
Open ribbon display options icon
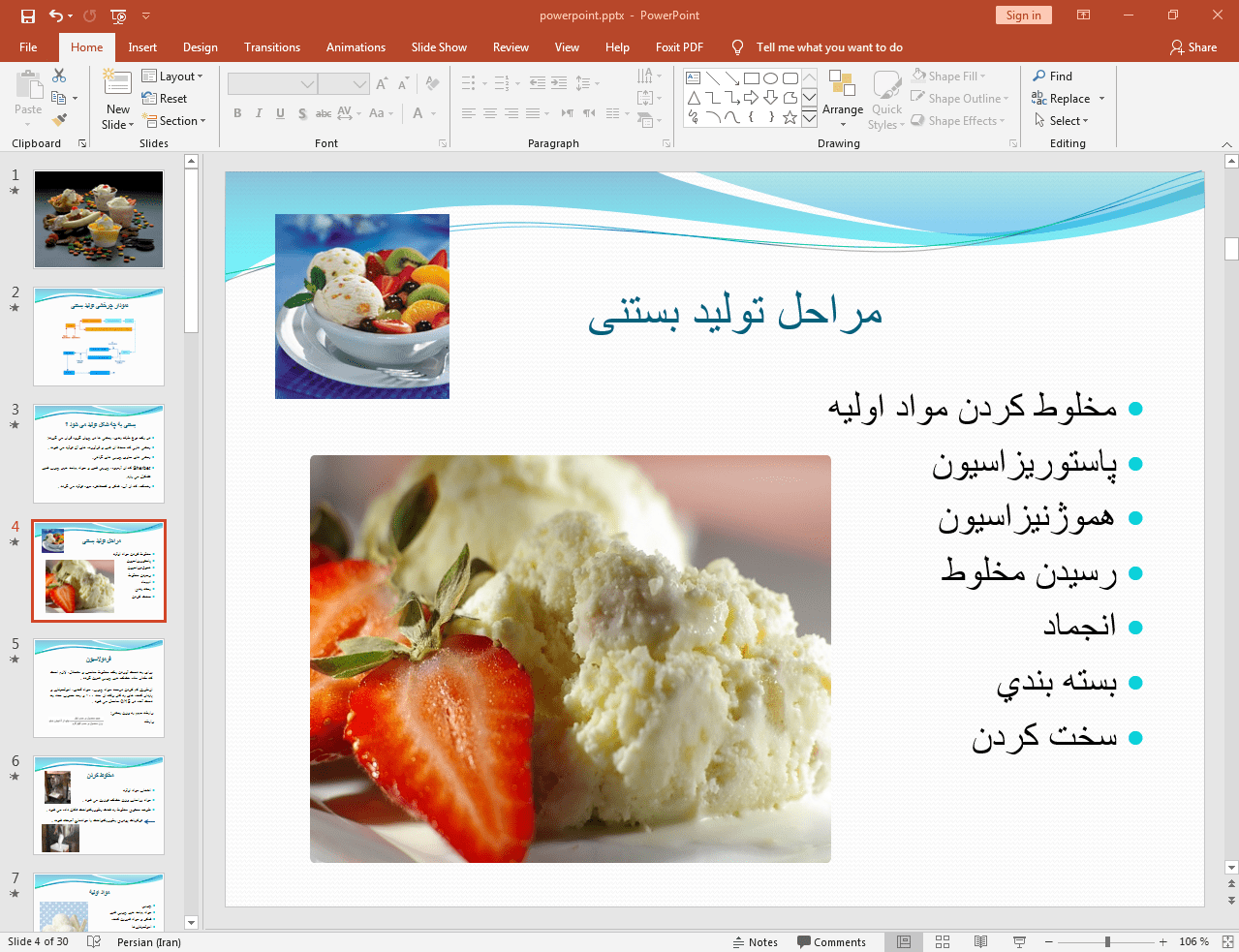pyautogui.click(x=1084, y=15)
